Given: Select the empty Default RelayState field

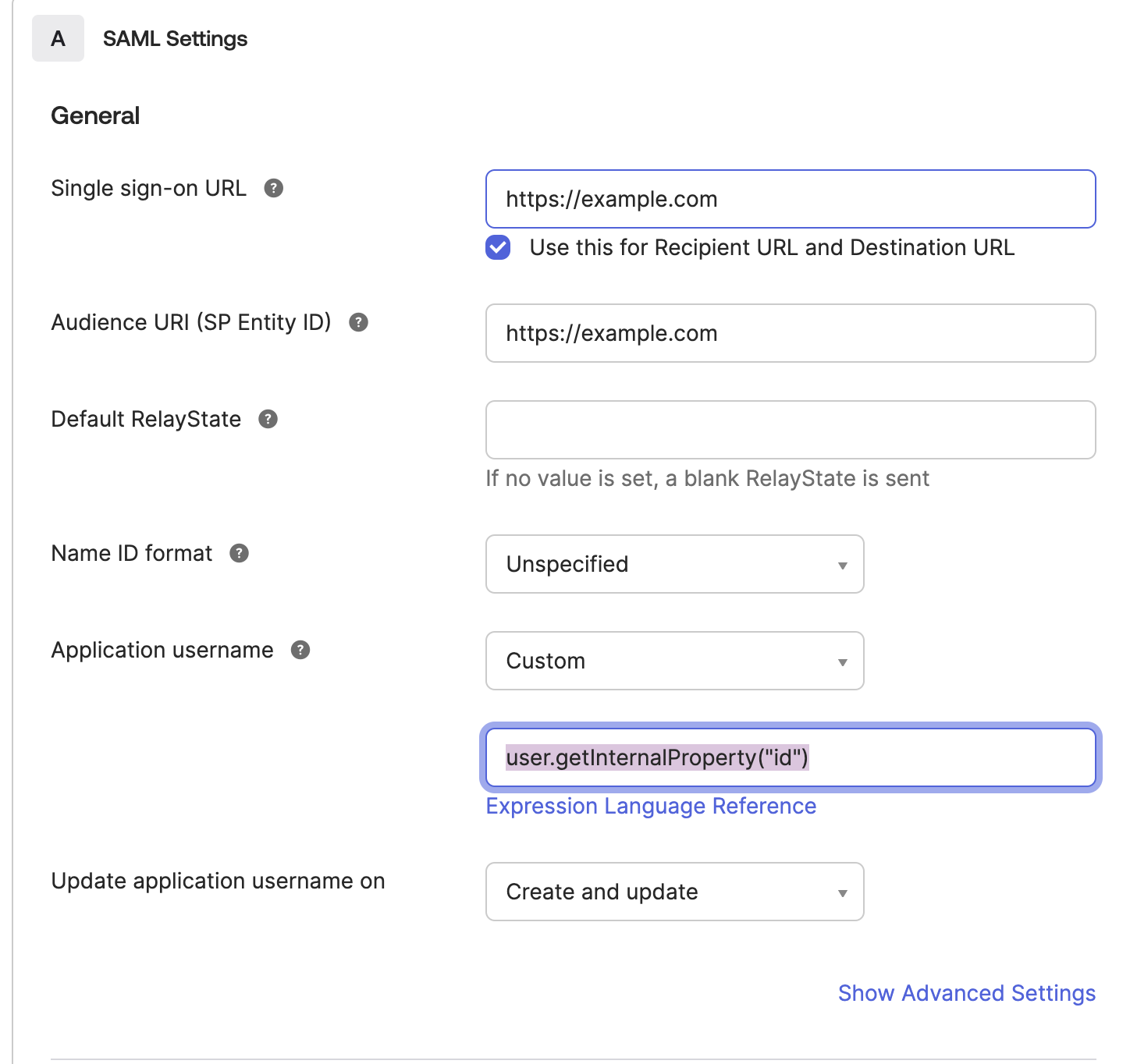Looking at the screenshot, I should pos(790,430).
